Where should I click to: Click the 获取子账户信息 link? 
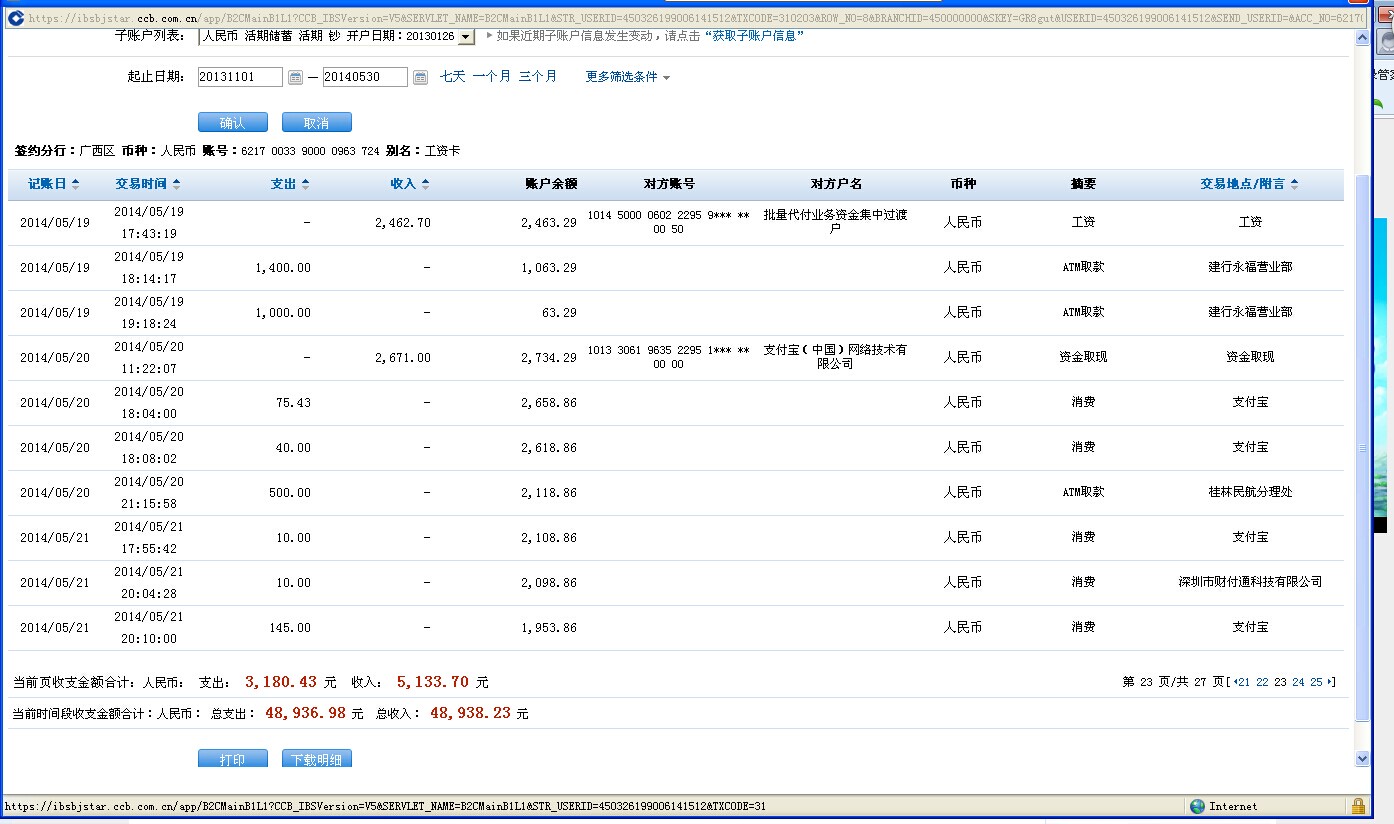(754, 36)
